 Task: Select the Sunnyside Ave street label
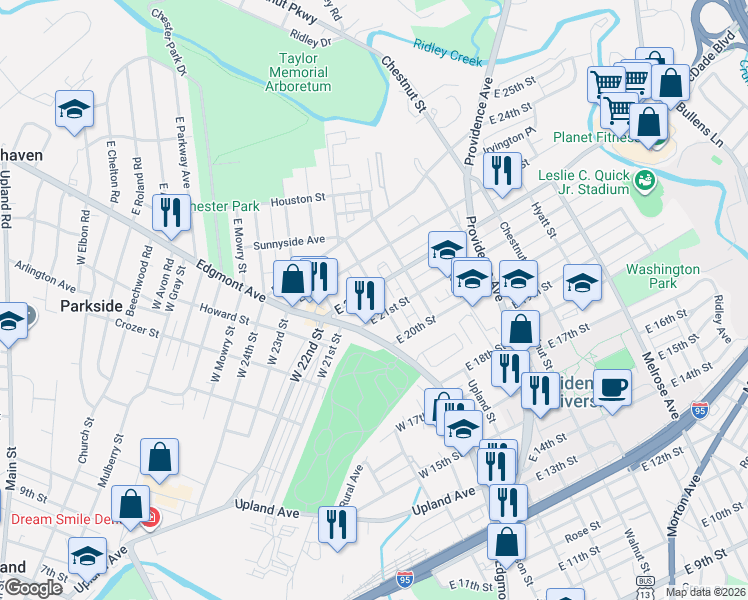289,243
